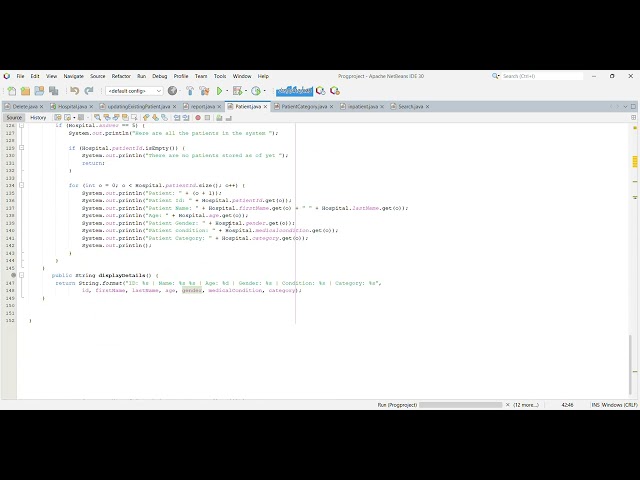Screen dimensions: 640x480
Task: Click the Last Edit icon in editor toolbar
Action: (58, 118)
